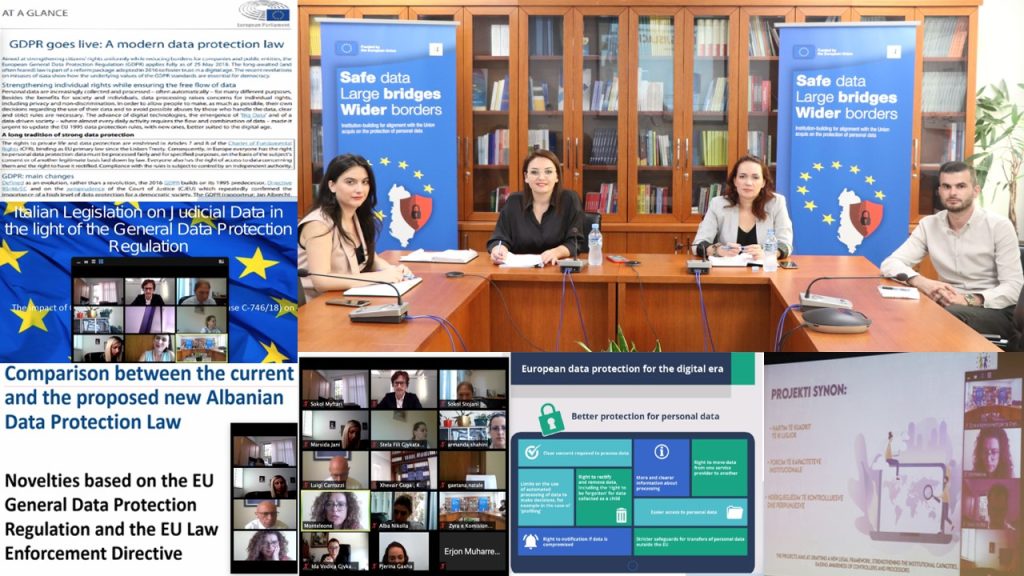Screen dimensions: 1024x576
Task: Select the Alba Nikolla video tile
Action: [x=403, y=509]
